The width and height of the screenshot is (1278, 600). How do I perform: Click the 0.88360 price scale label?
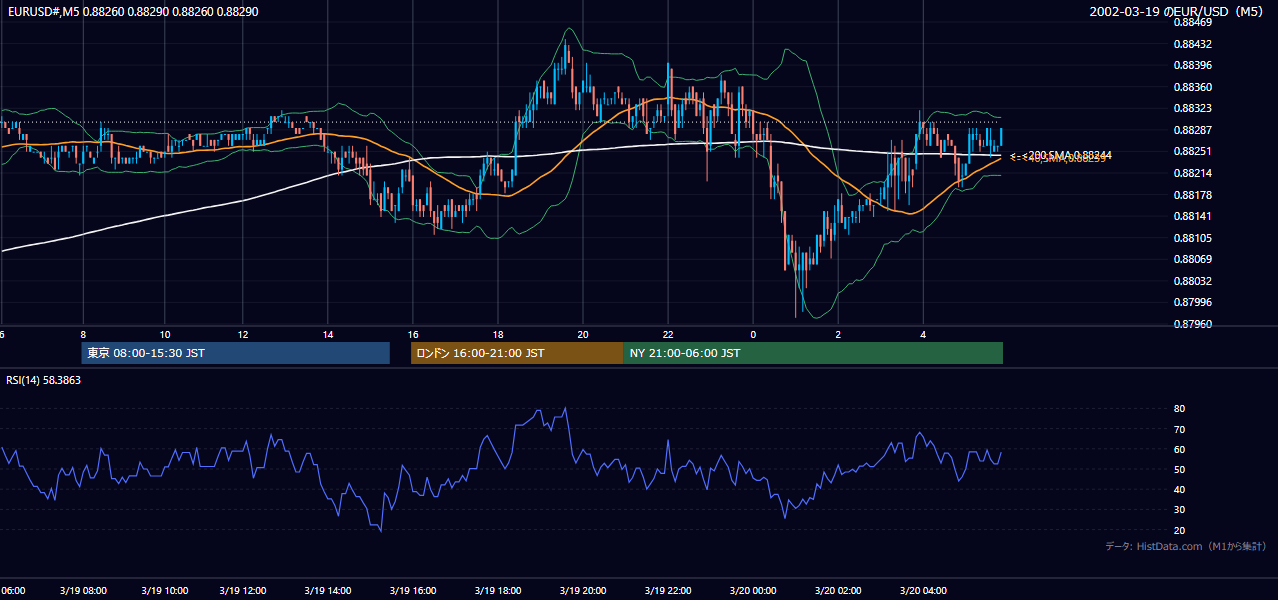coord(1193,87)
